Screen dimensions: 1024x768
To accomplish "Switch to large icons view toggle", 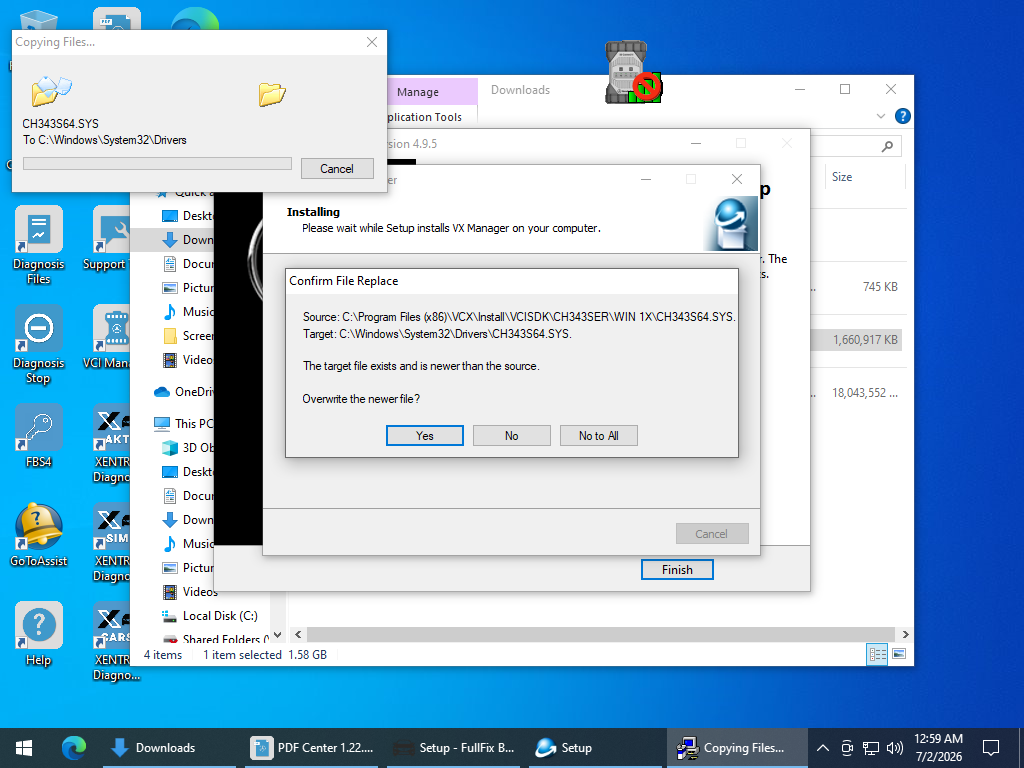I will pyautogui.click(x=899, y=654).
